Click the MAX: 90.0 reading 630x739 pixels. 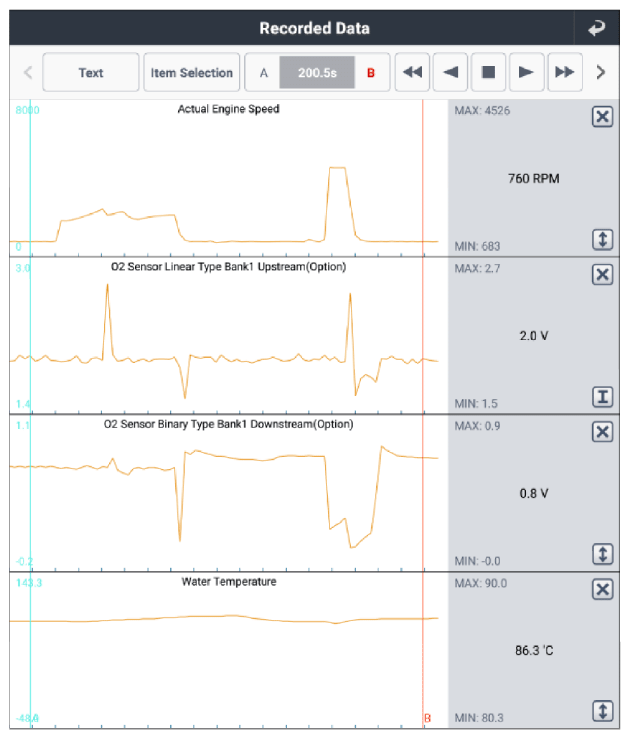481,583
